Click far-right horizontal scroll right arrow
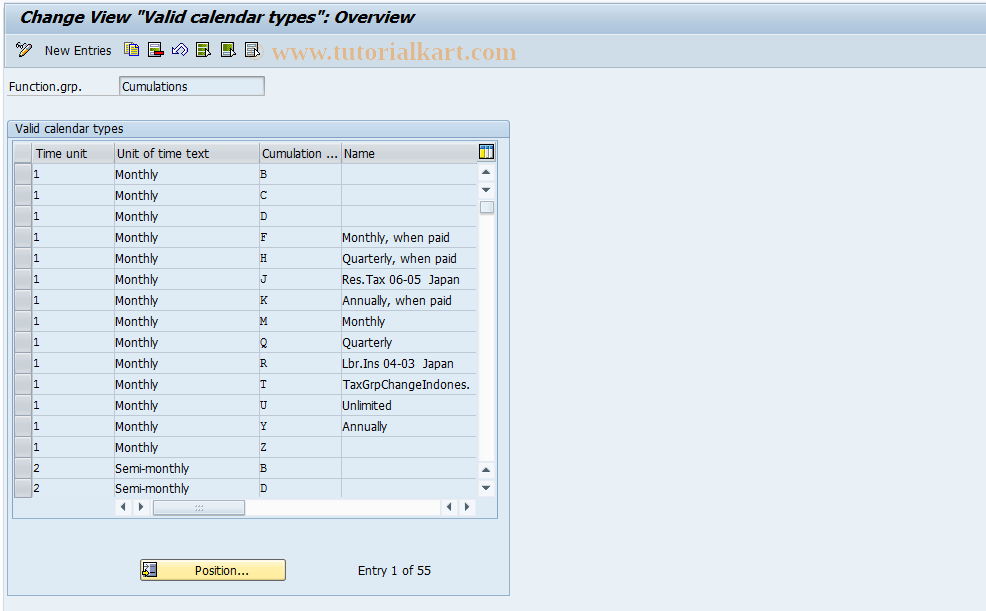 467,507
